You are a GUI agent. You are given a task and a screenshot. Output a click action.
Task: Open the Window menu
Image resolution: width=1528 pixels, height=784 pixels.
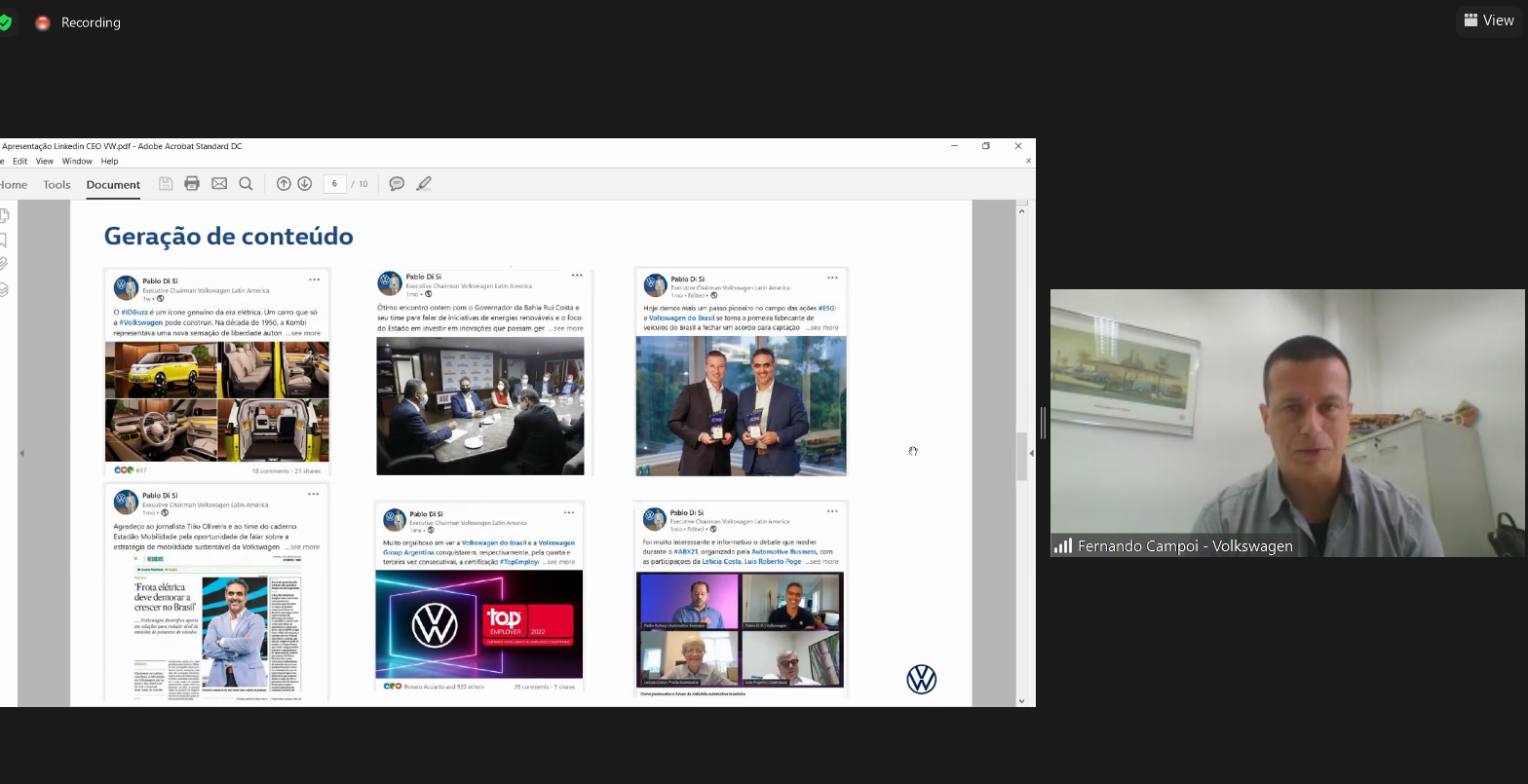77,162
